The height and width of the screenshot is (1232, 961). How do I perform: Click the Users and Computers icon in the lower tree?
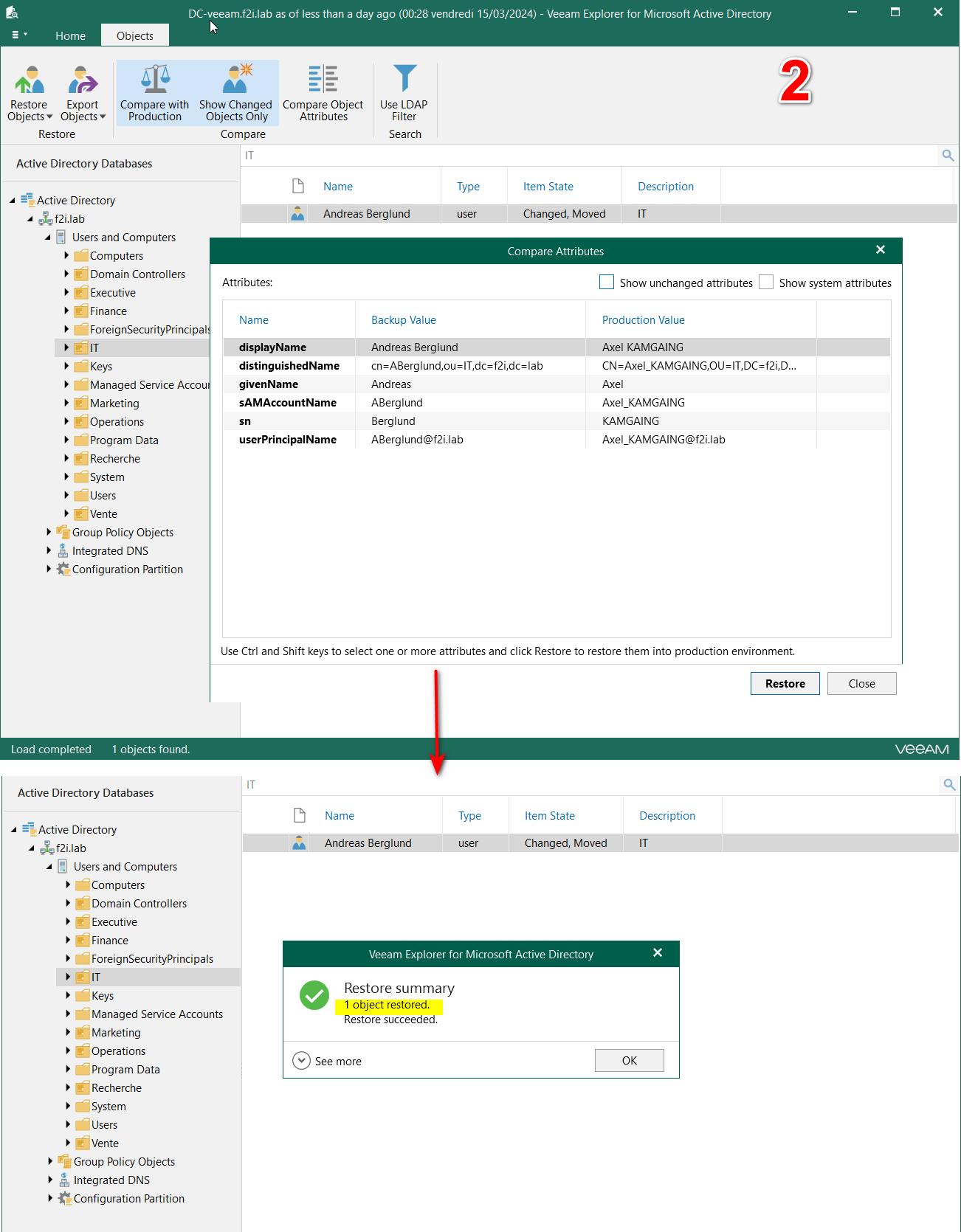tap(63, 866)
